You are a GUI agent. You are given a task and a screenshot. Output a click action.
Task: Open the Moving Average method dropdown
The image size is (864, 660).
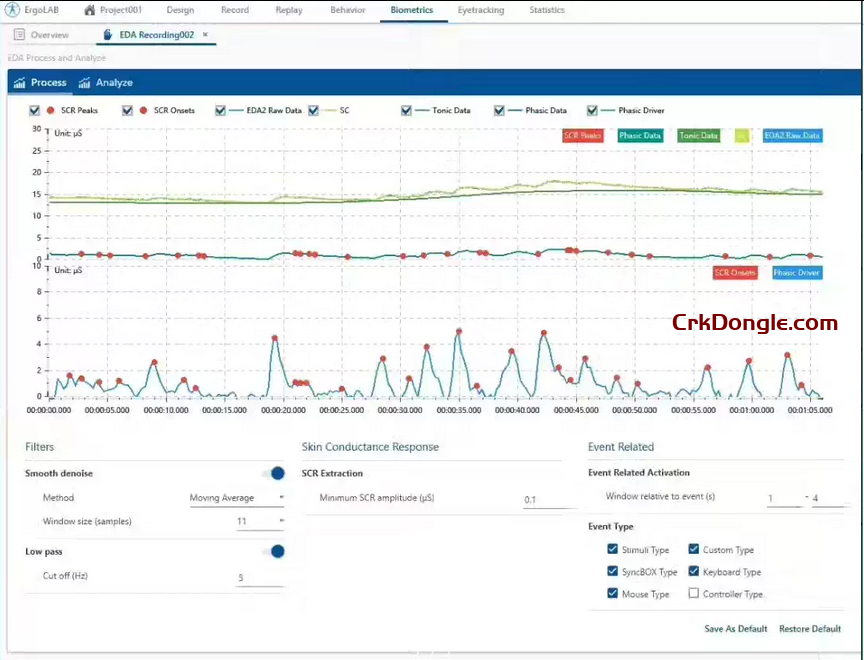click(237, 497)
